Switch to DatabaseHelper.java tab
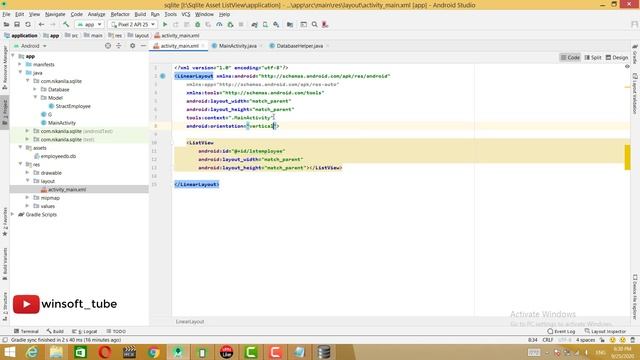Viewport: 640px width, 360px height. (x=299, y=46)
